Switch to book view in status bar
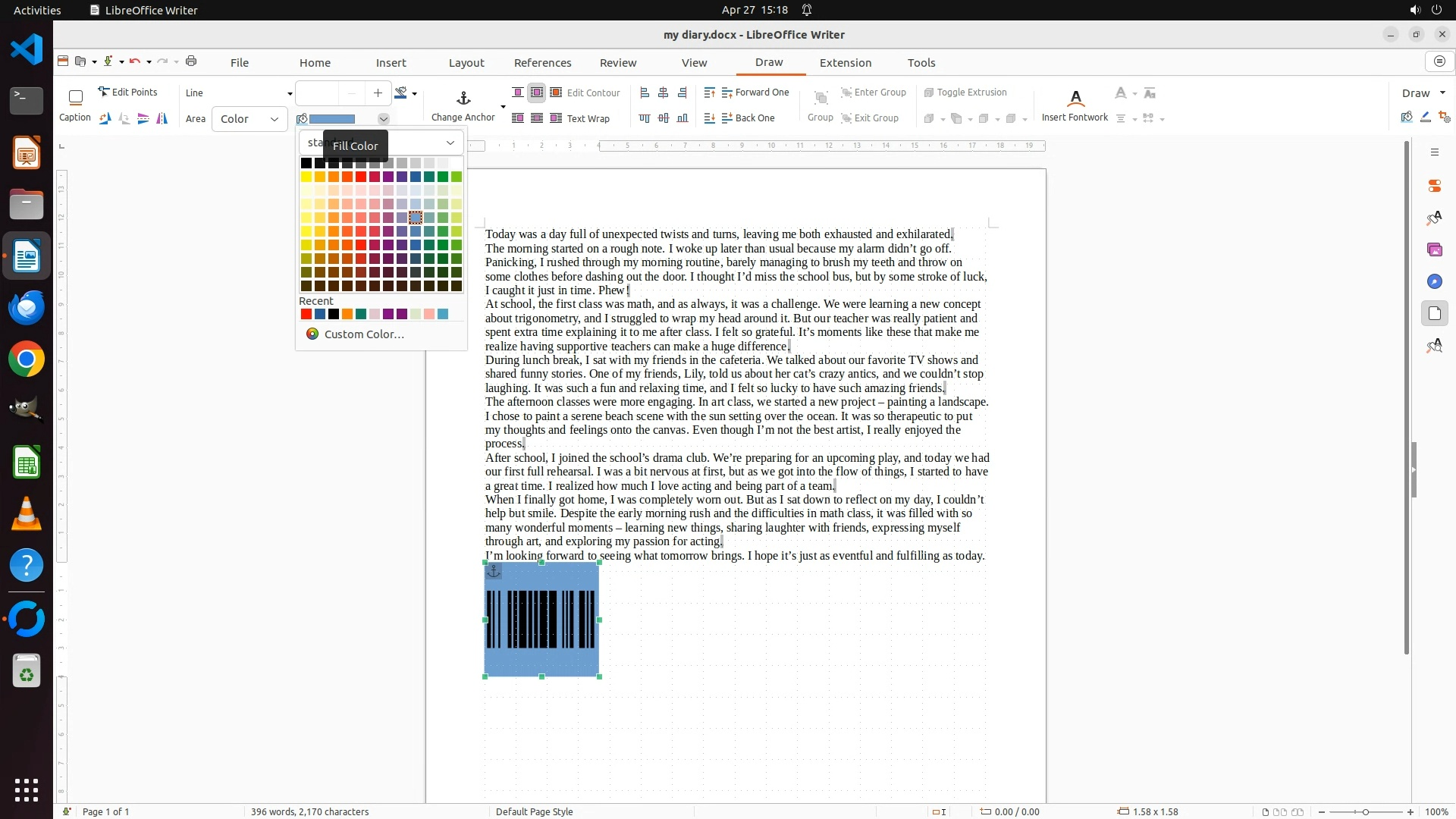Screen dimensions: 1456x819 pos(1298,811)
